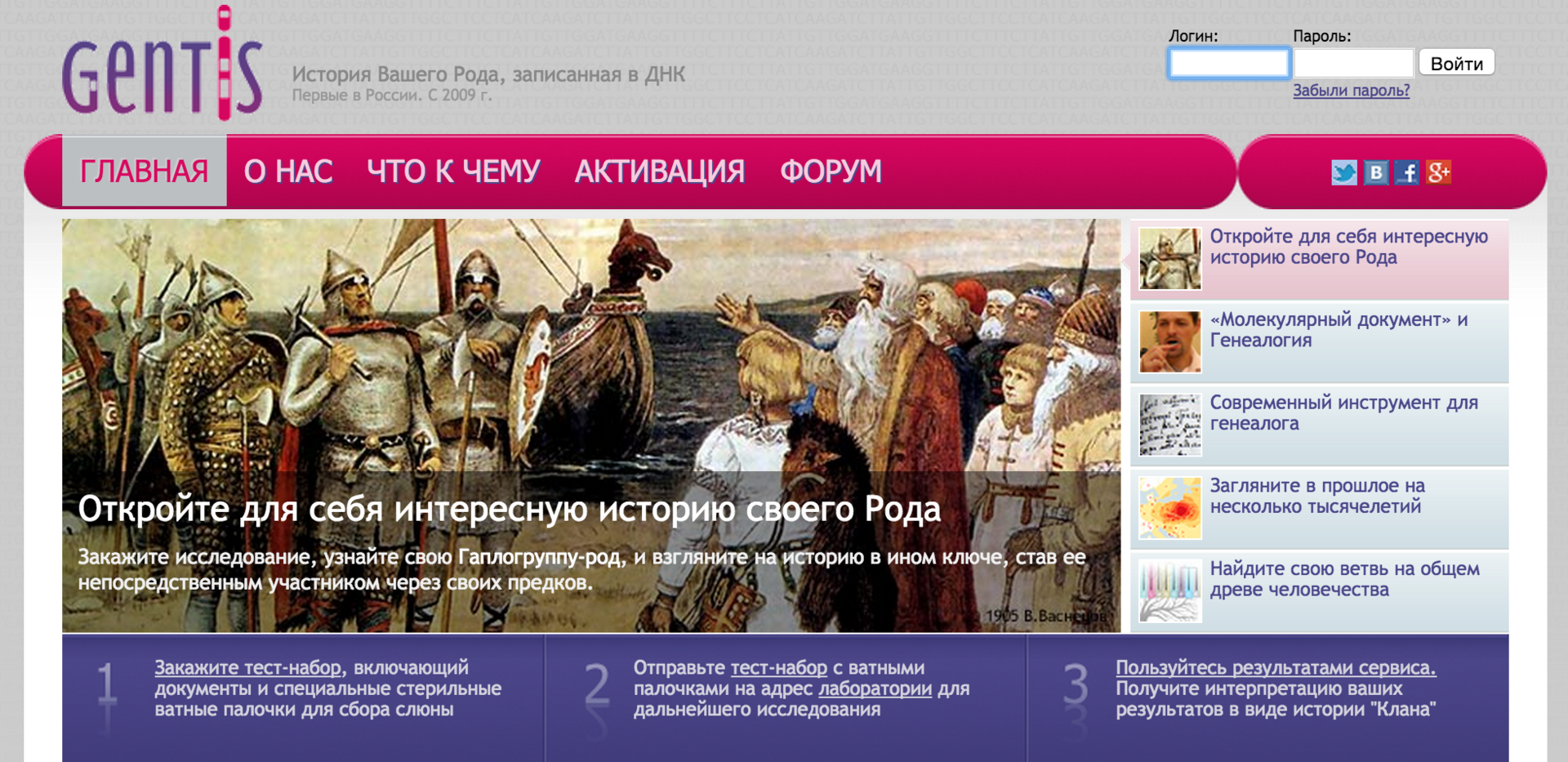
Task: Select thumbnail beside Молекулярный документ и Генеалогия
Action: click(1170, 342)
